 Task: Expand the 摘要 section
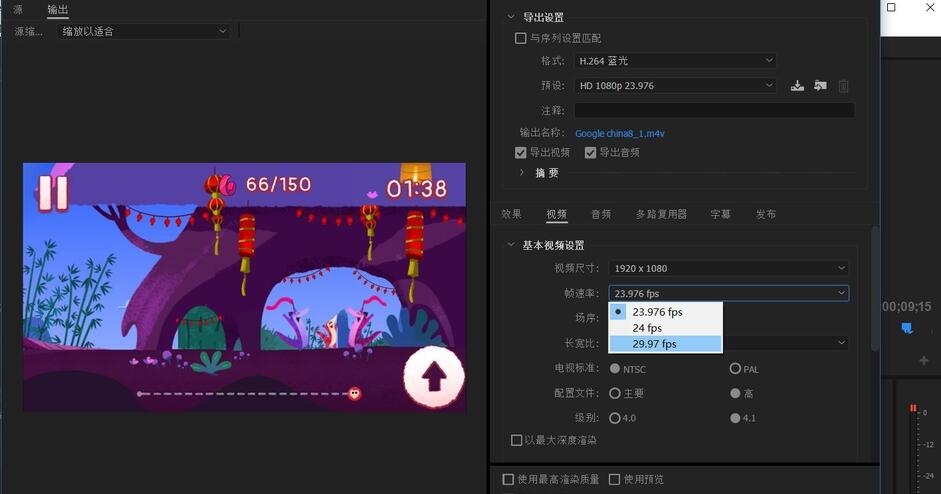[x=522, y=172]
